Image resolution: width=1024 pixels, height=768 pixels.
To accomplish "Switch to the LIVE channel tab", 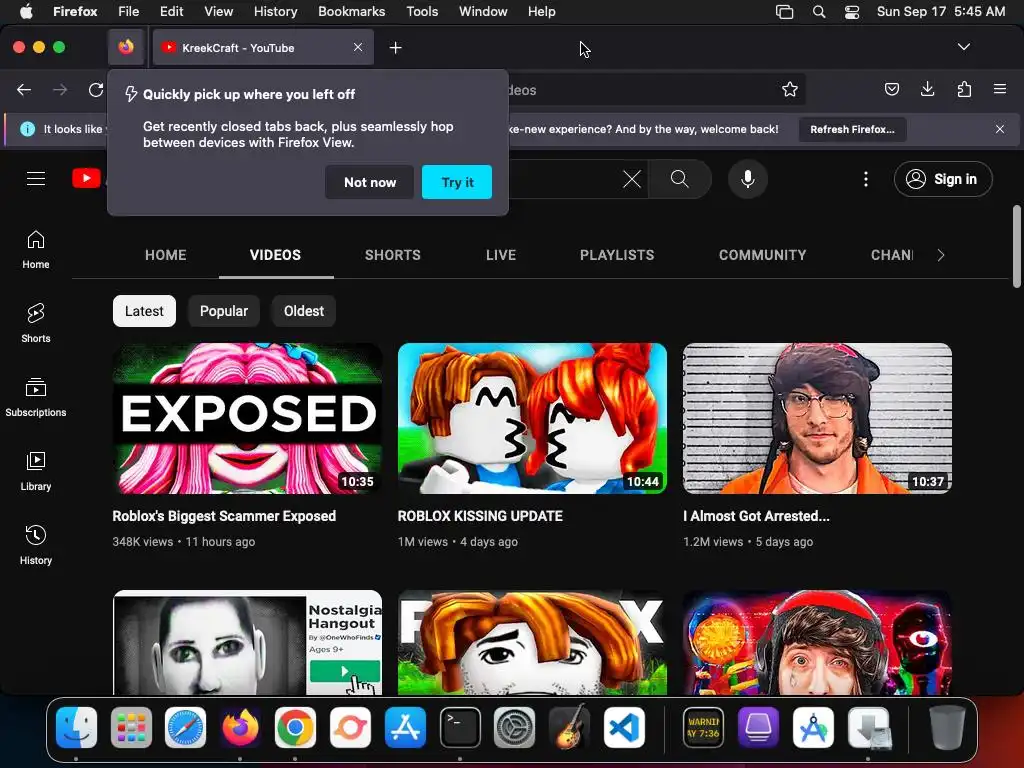I will [x=501, y=255].
